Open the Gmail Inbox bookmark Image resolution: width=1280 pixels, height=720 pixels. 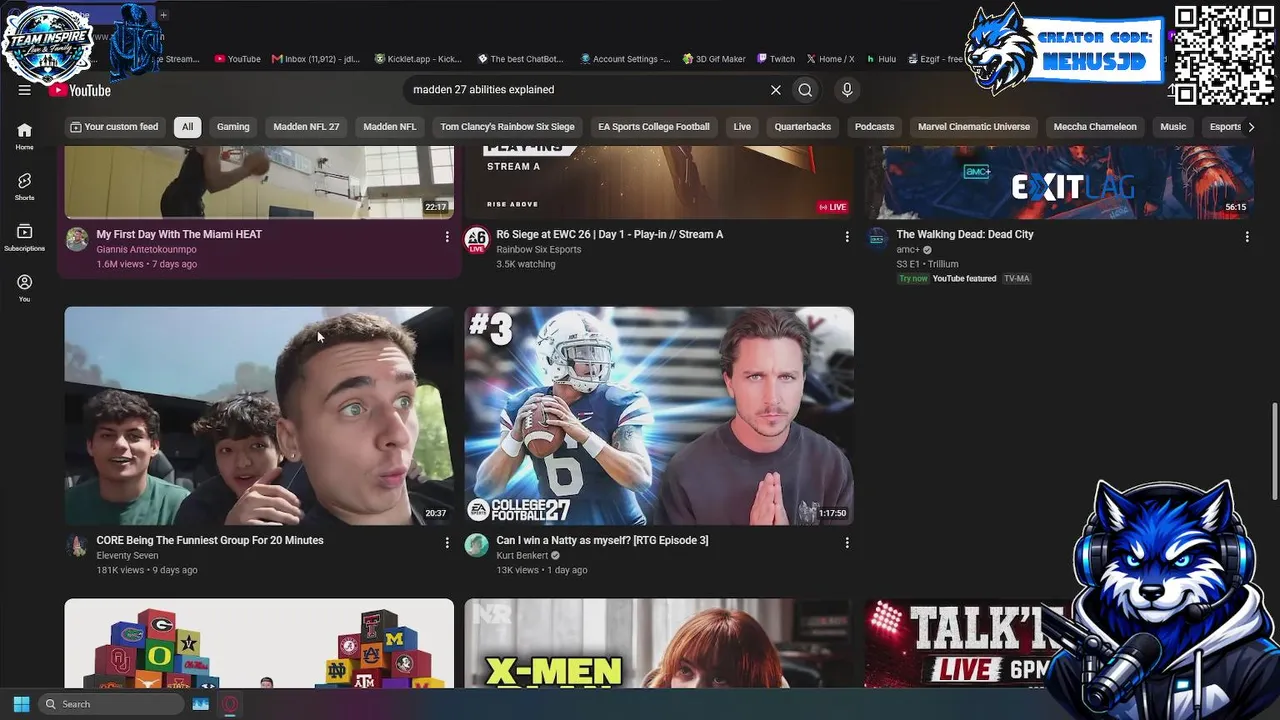point(315,59)
